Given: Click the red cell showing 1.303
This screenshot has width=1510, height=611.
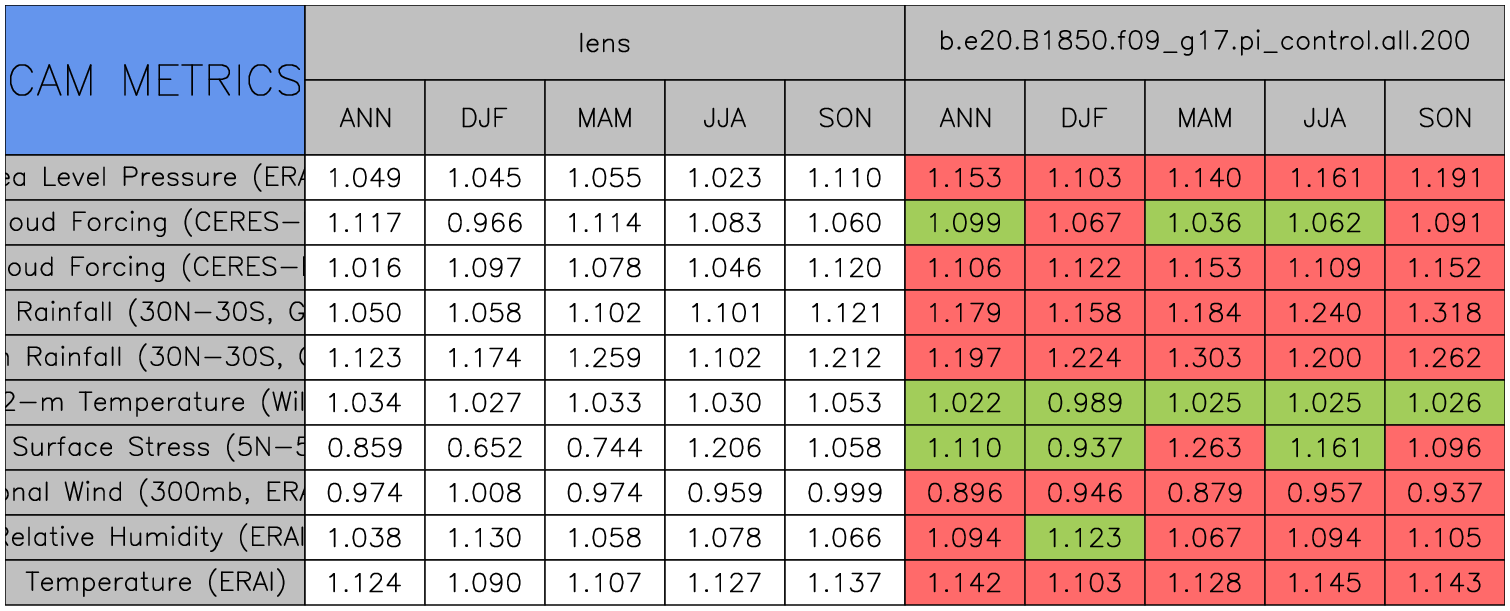Looking at the screenshot, I should coord(1204,358).
